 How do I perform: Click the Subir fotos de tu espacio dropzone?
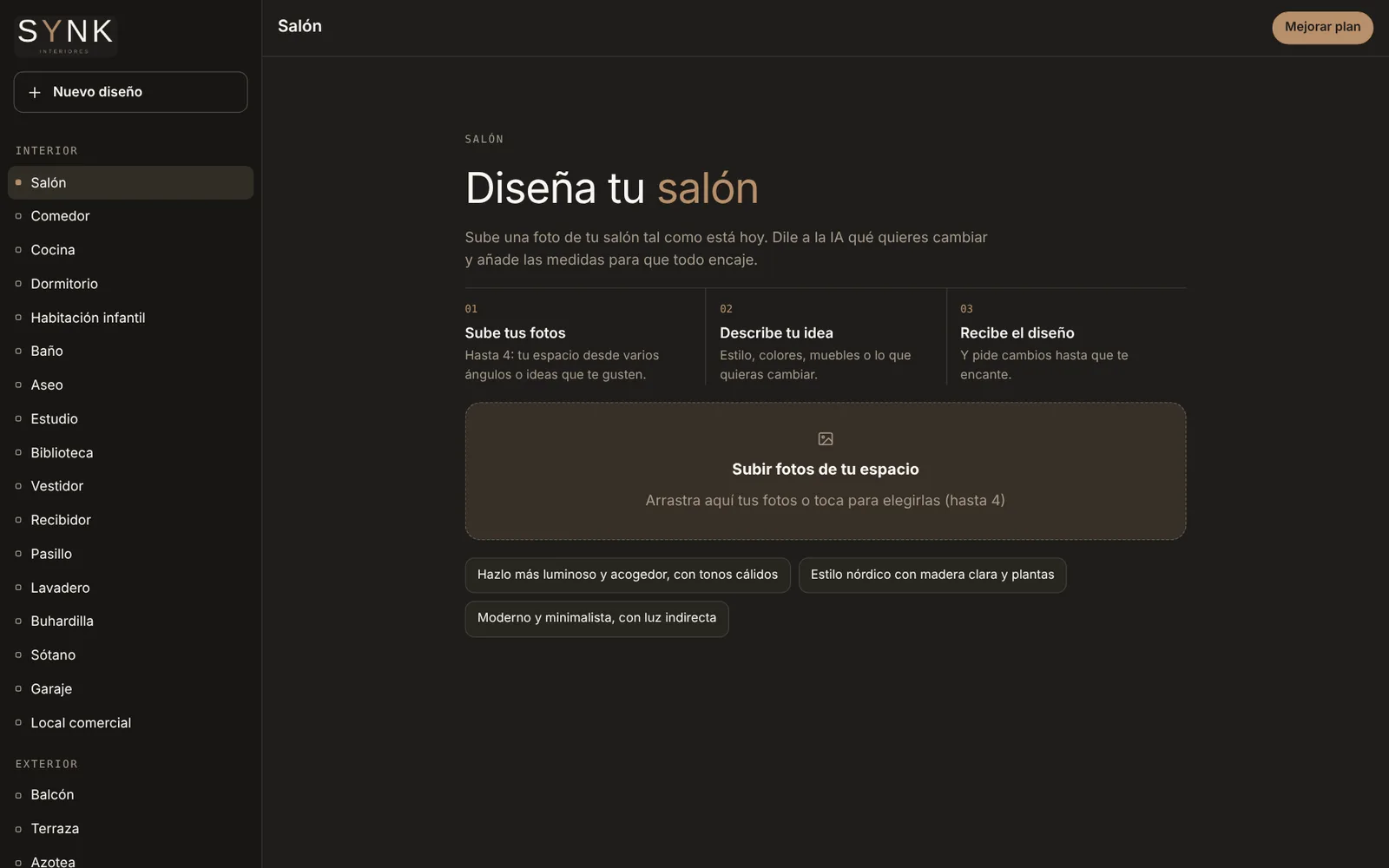coord(826,471)
